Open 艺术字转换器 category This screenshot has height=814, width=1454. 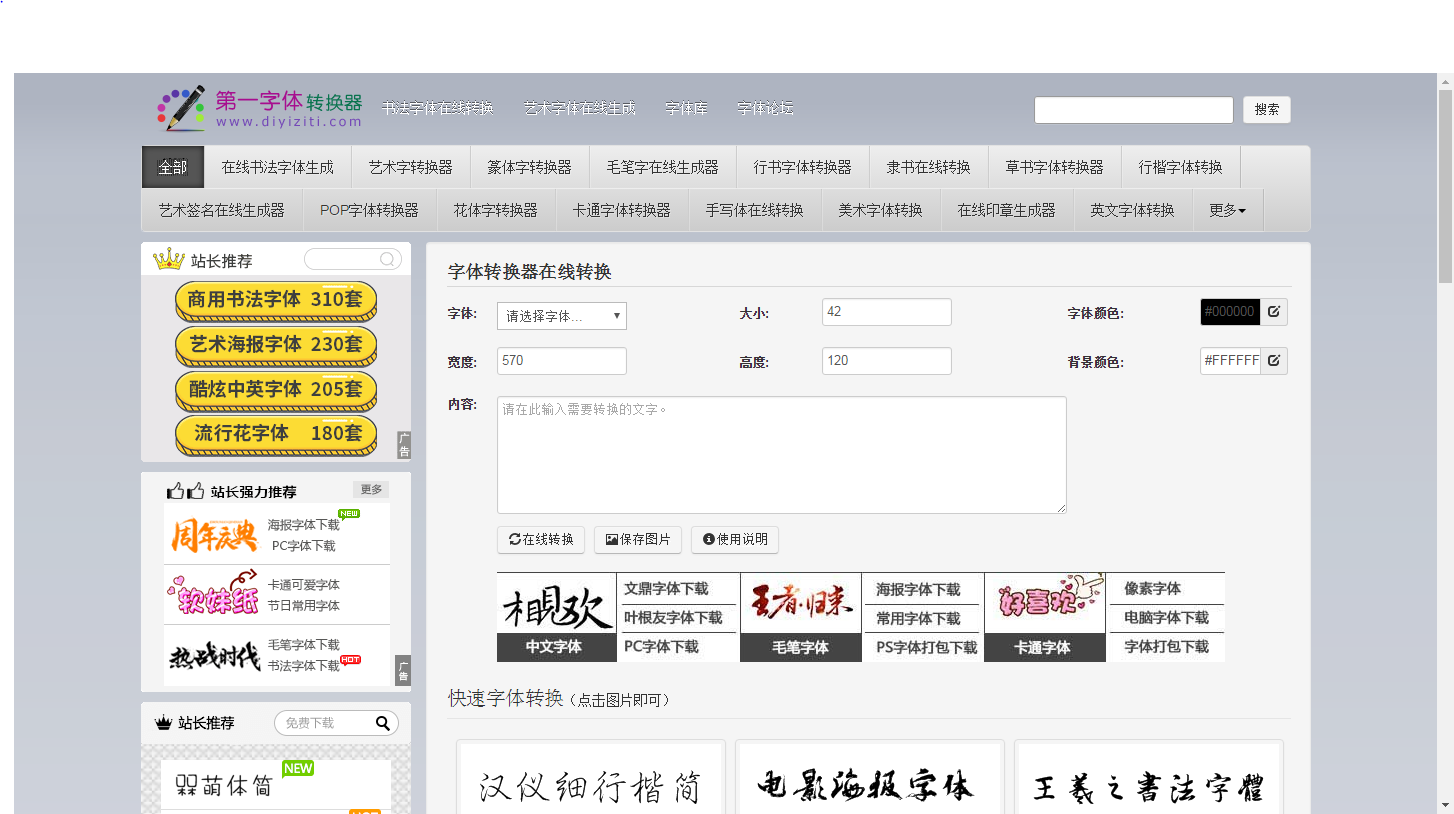(411, 167)
